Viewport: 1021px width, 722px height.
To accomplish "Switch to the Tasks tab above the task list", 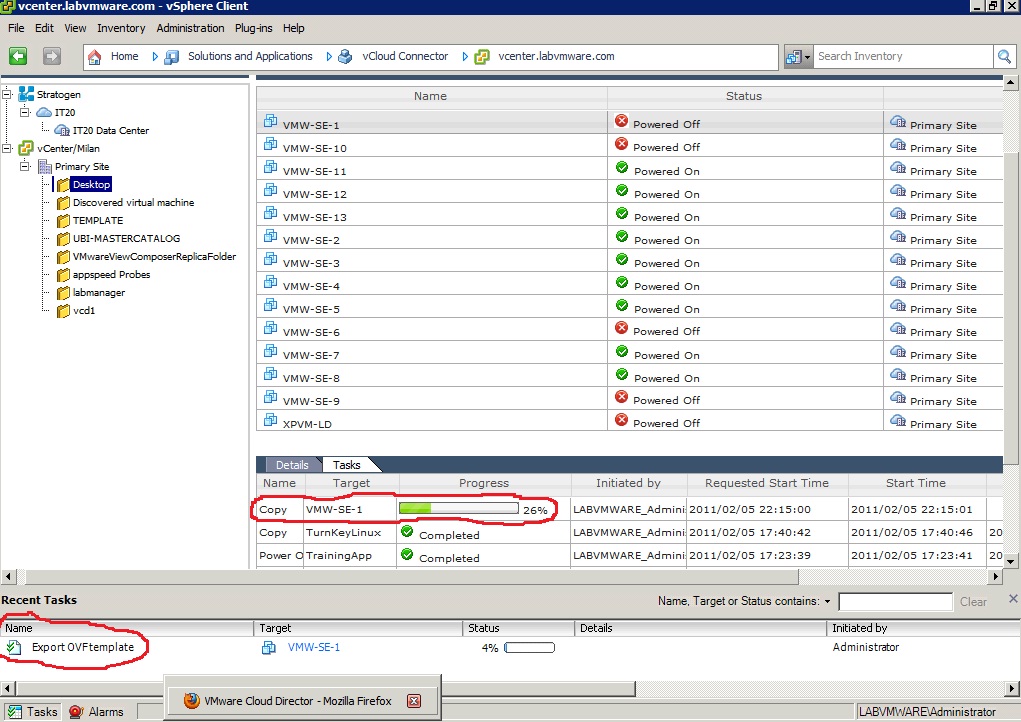I will pos(346,465).
